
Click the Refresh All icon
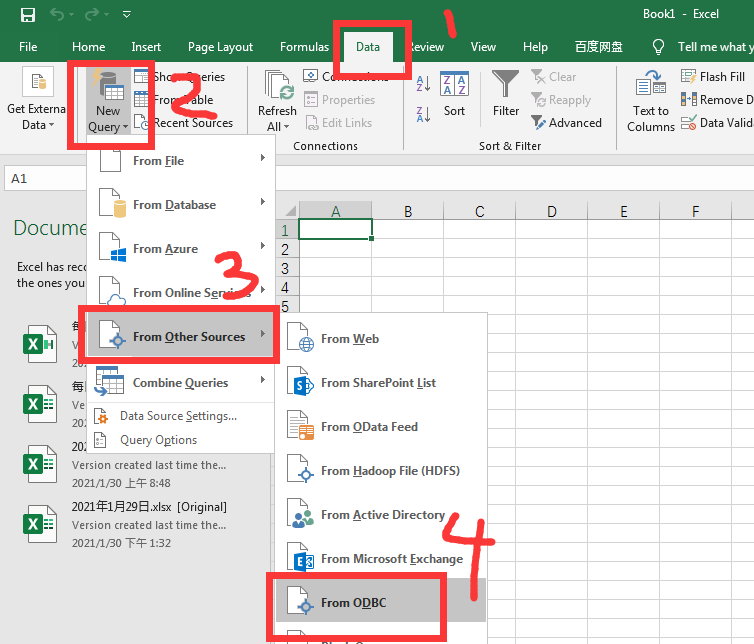point(277,86)
